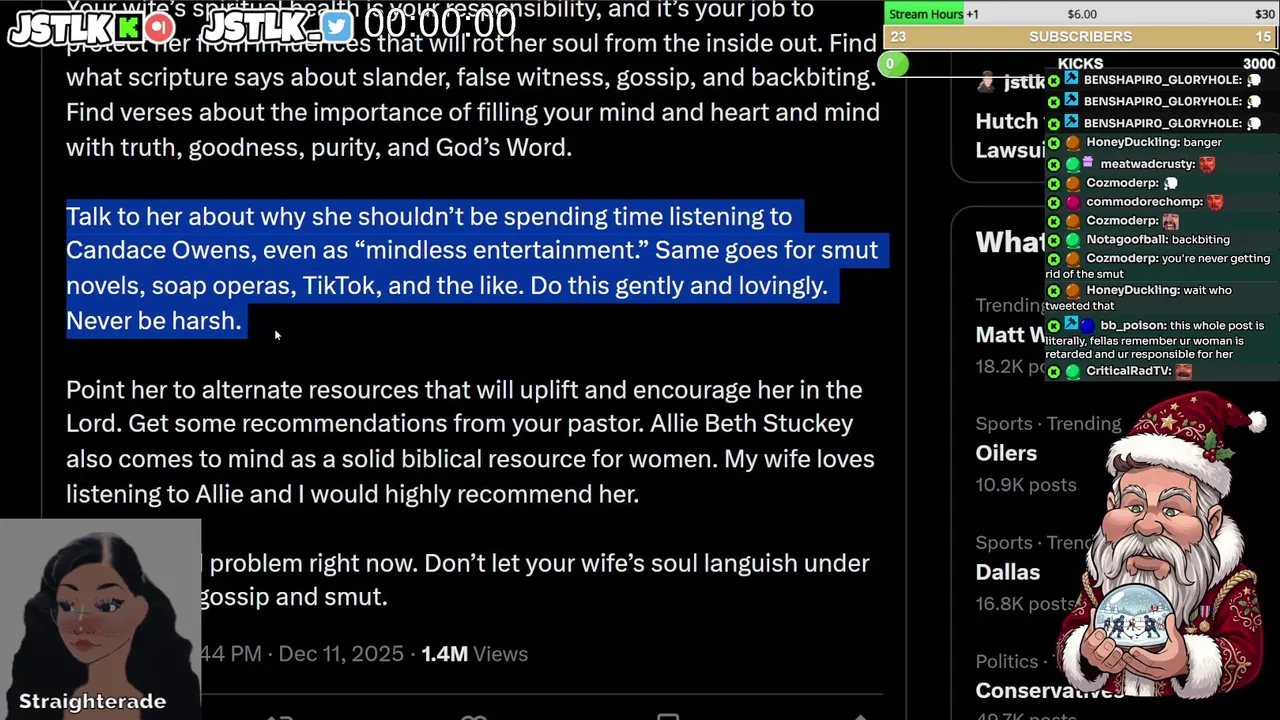Click the 3000 Kicks goal value
Screen dimensions: 1280x720
pos(1259,64)
